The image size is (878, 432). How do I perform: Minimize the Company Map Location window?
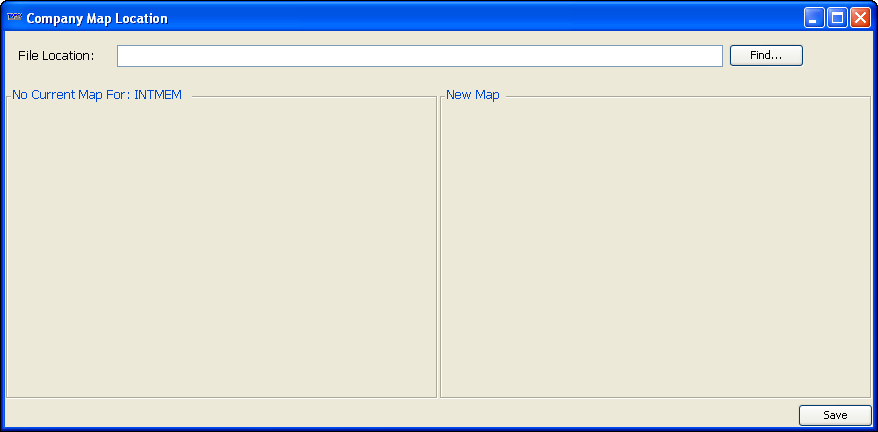[x=814, y=18]
